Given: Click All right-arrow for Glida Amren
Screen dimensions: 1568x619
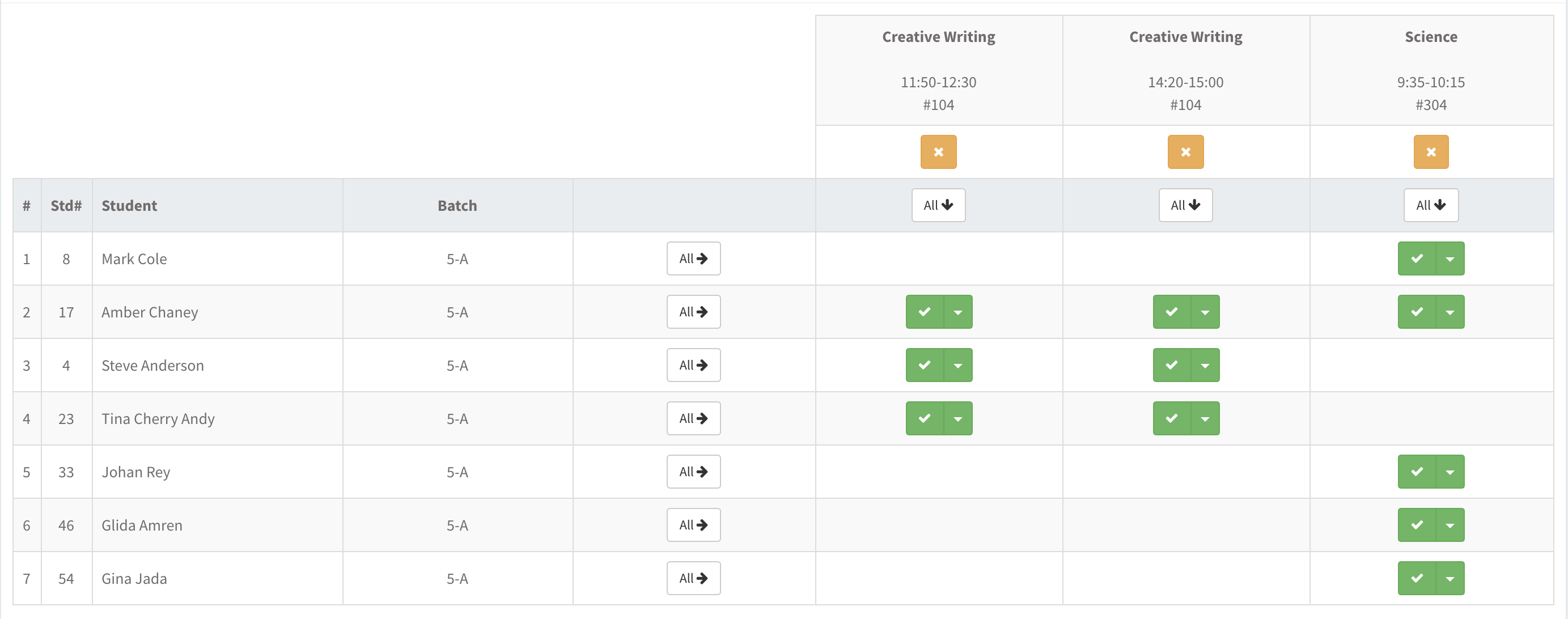Looking at the screenshot, I should pos(693,525).
